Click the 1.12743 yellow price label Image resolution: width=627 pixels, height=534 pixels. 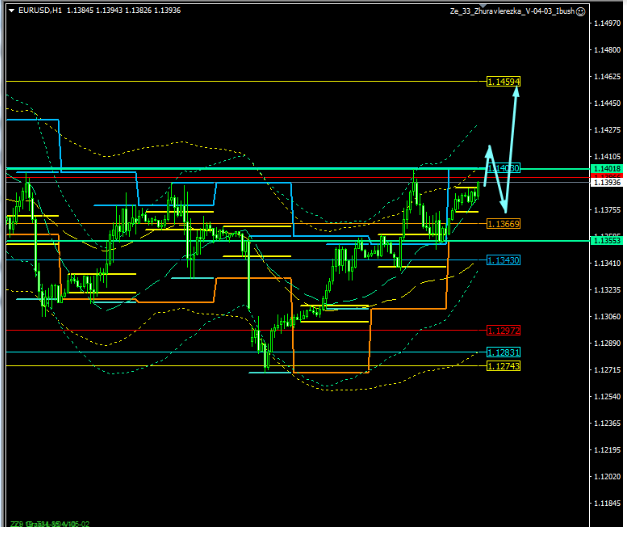coord(503,366)
